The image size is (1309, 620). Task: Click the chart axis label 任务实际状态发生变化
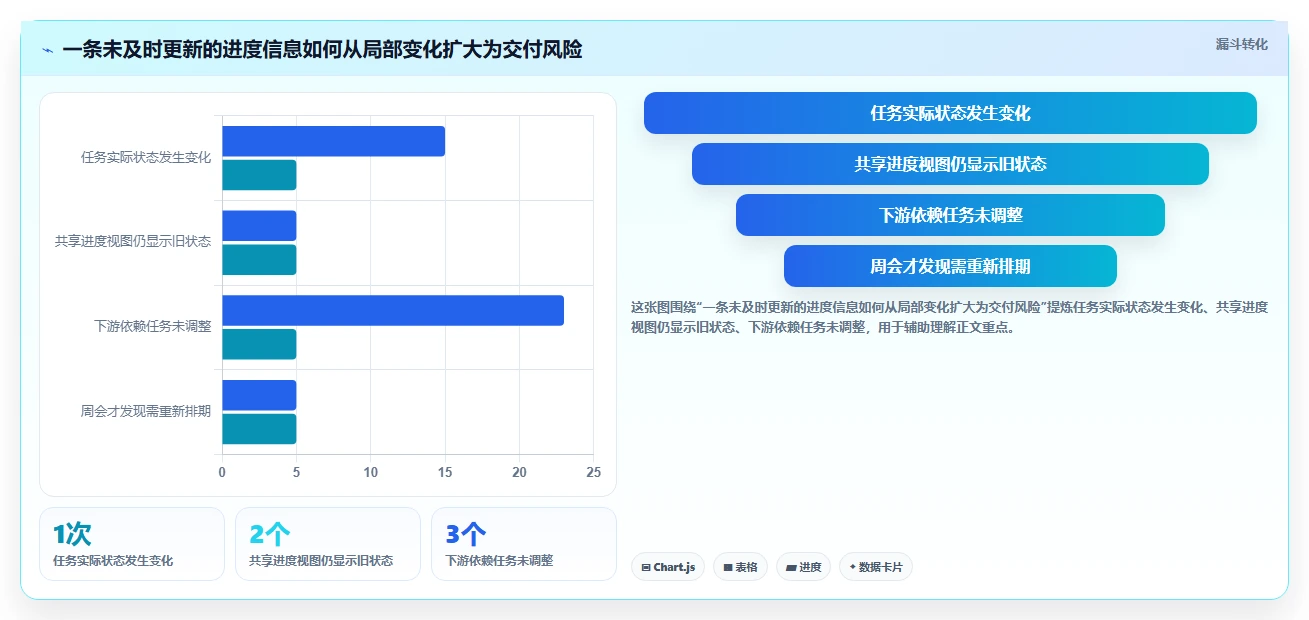[x=146, y=157]
